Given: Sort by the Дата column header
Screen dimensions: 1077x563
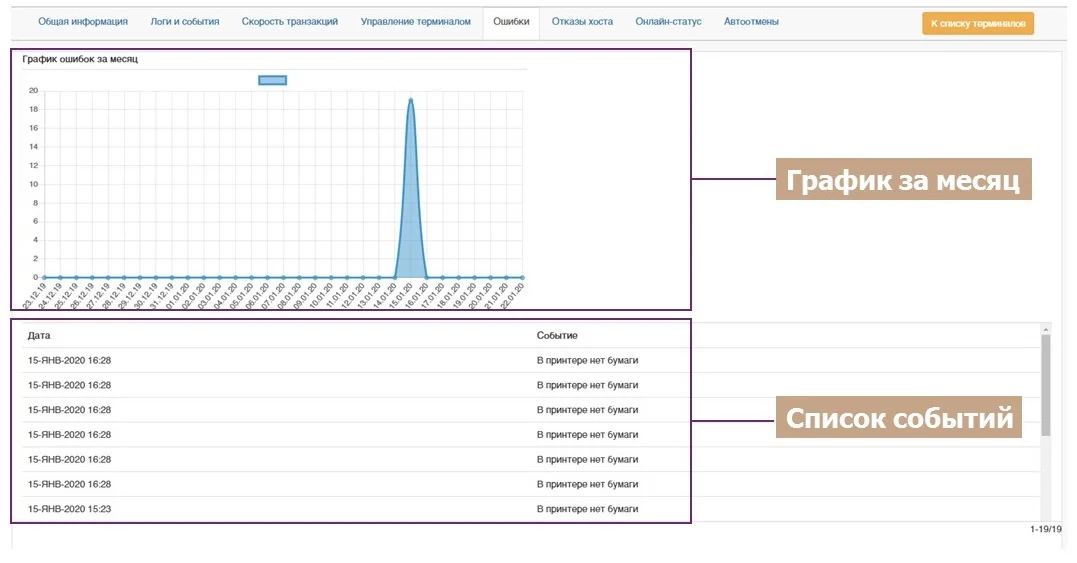Looking at the screenshot, I should coord(39,335).
